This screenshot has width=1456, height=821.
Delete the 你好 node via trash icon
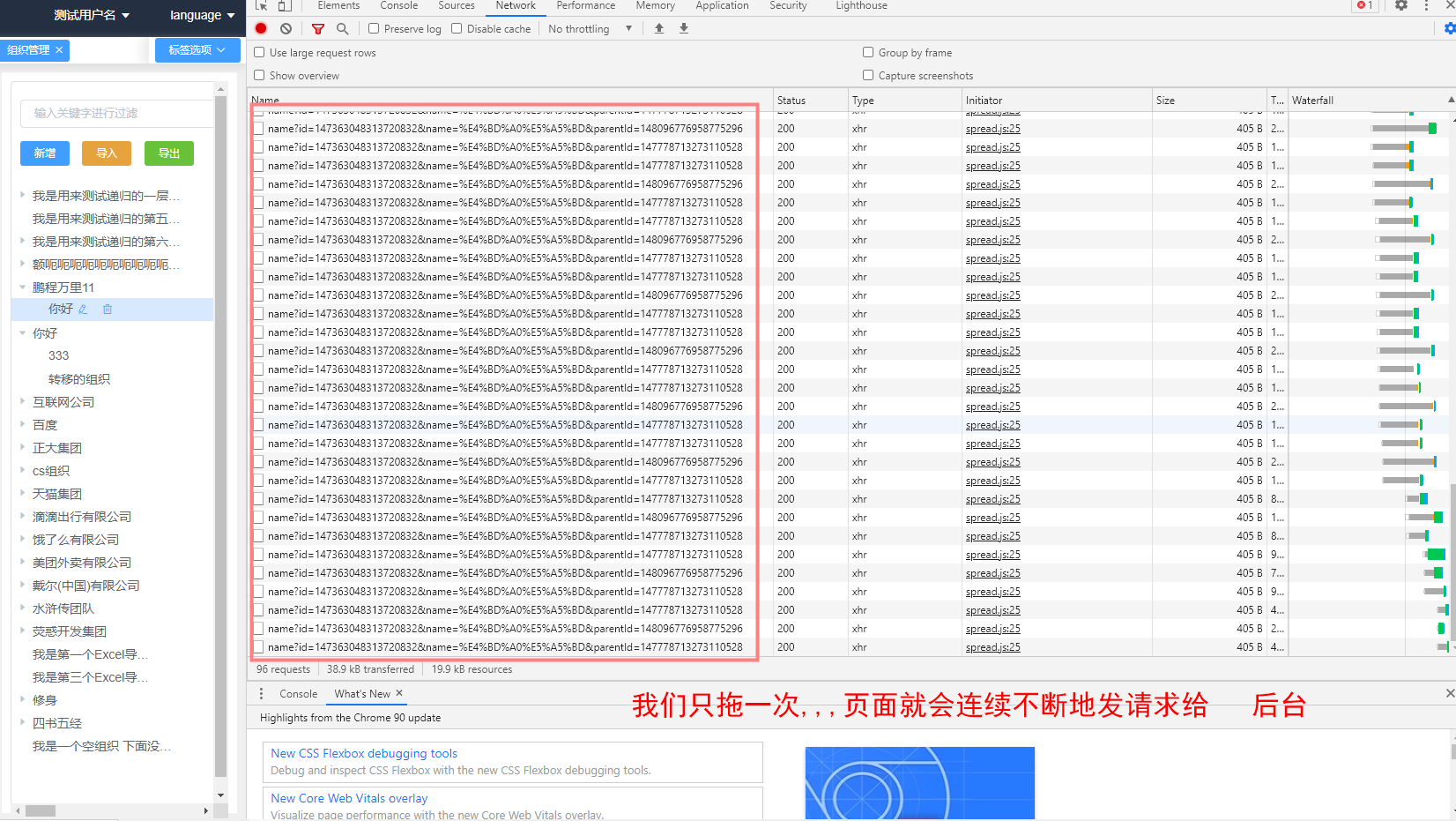108,309
